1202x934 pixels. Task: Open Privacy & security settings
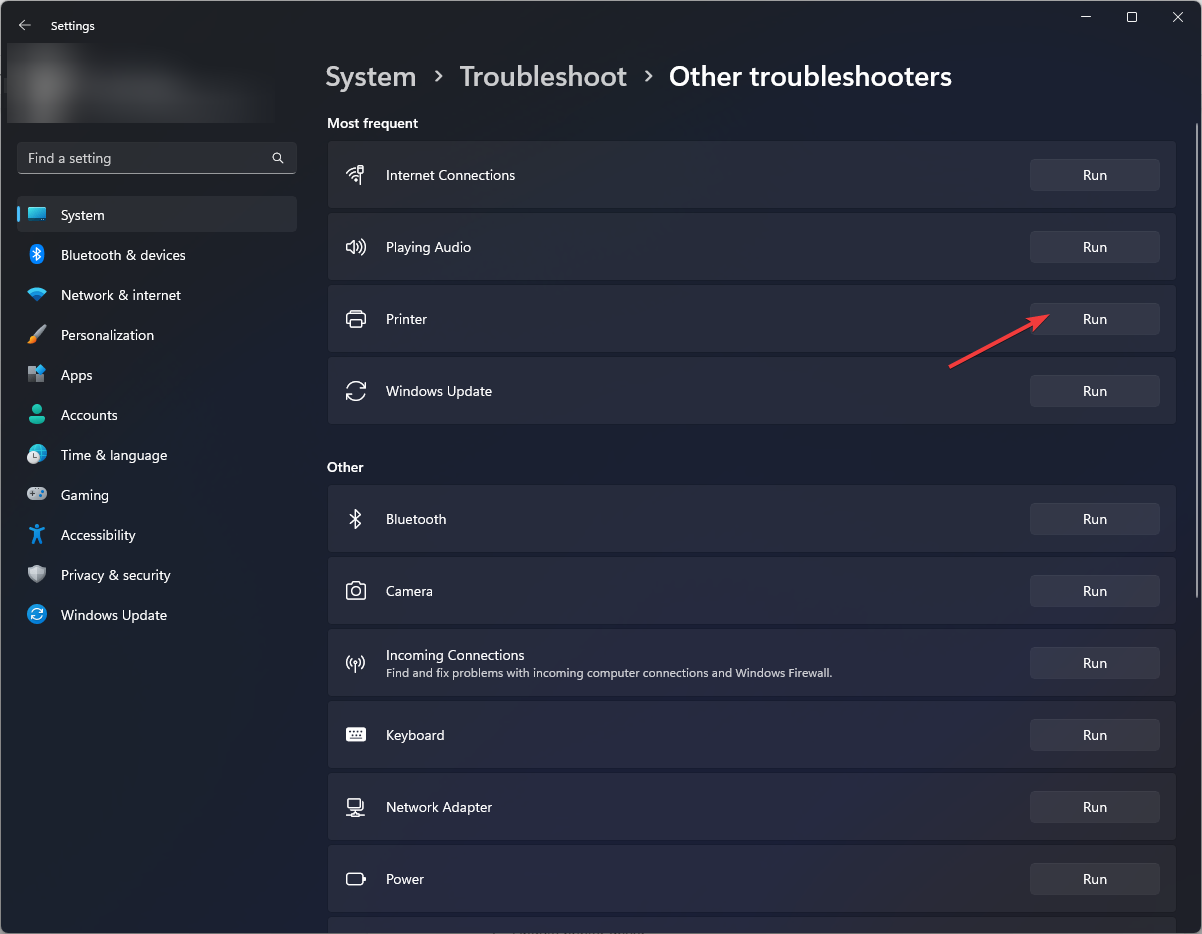coord(157,575)
